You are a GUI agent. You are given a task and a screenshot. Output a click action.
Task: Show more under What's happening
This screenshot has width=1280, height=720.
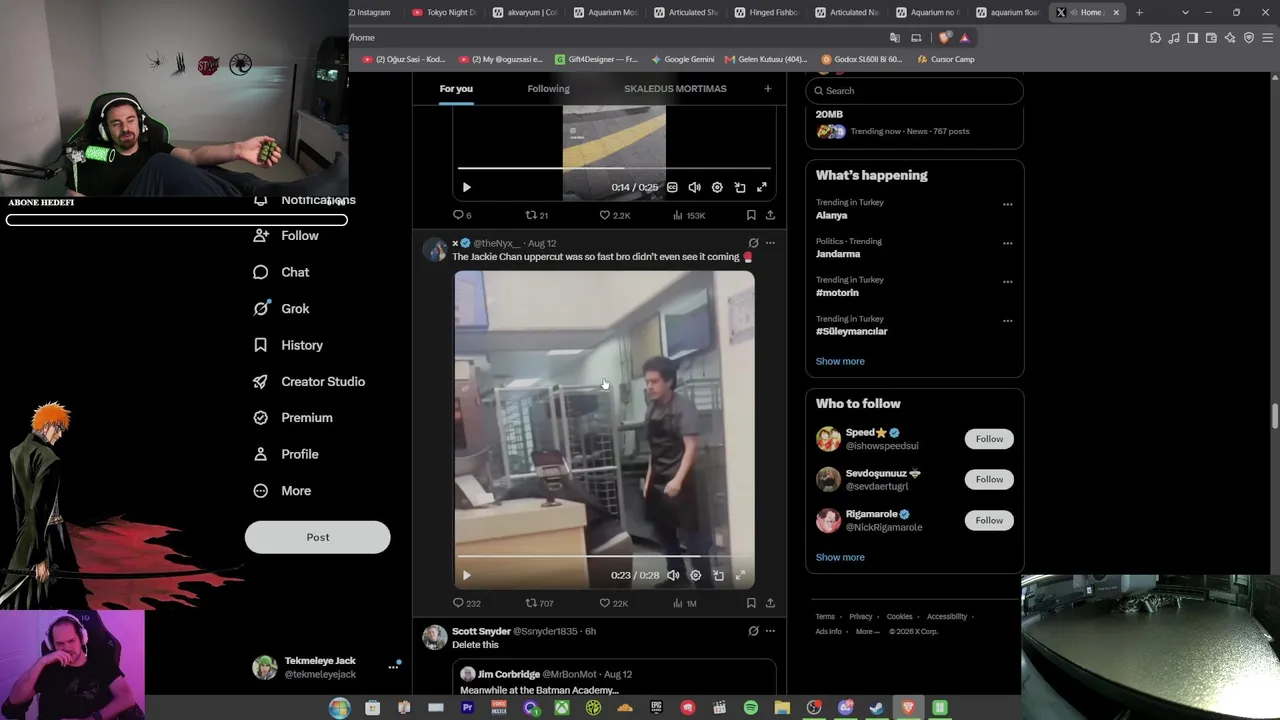pos(840,361)
